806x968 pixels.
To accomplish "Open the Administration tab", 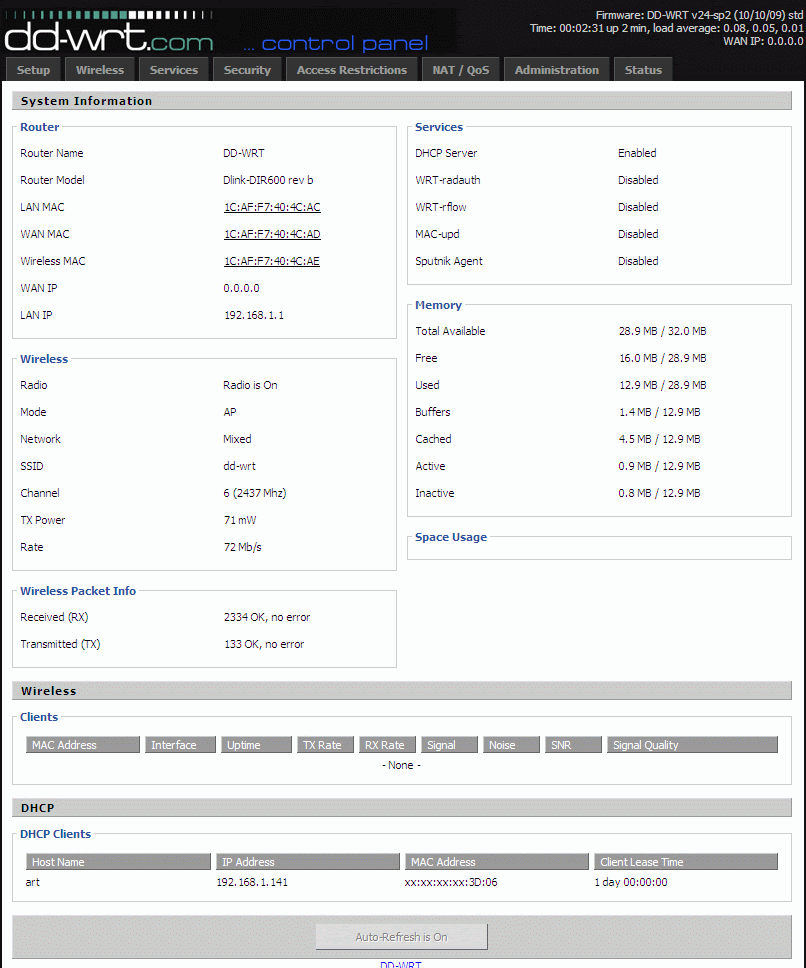I will (x=557, y=70).
